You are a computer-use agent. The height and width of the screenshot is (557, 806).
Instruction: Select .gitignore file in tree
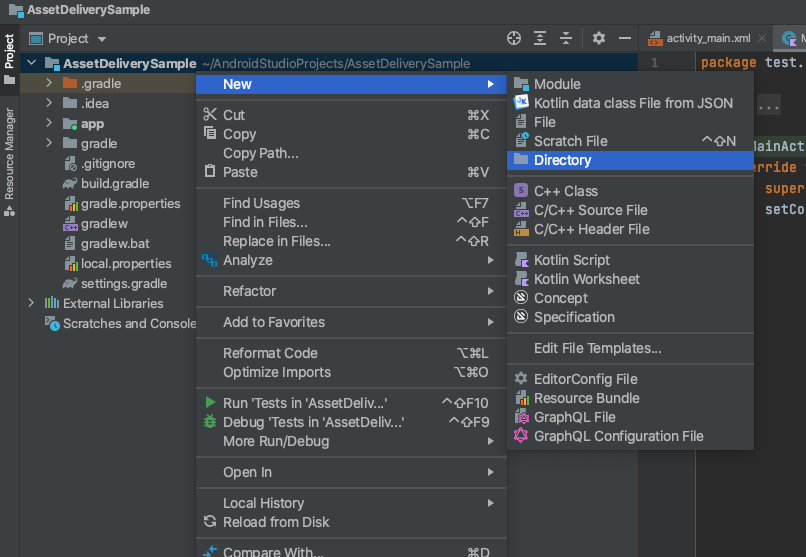108,163
